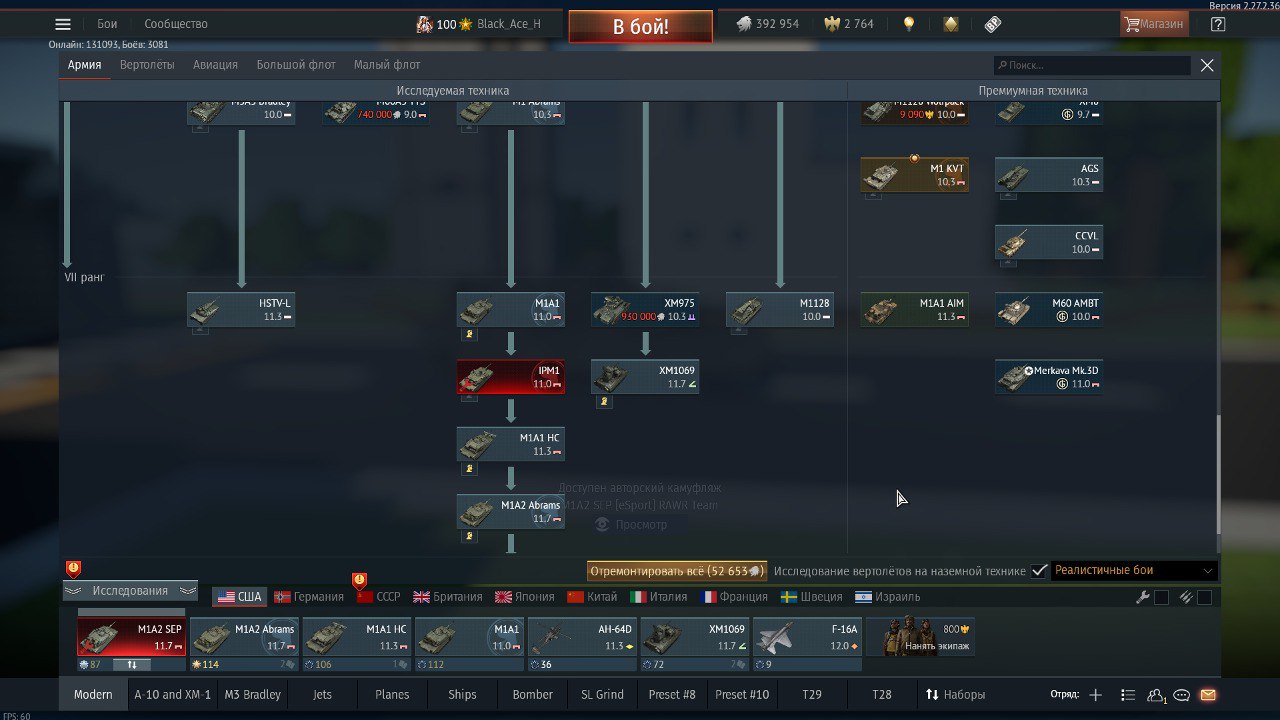
Task: Click the Golden Eagles currency icon
Action: [x=832, y=24]
